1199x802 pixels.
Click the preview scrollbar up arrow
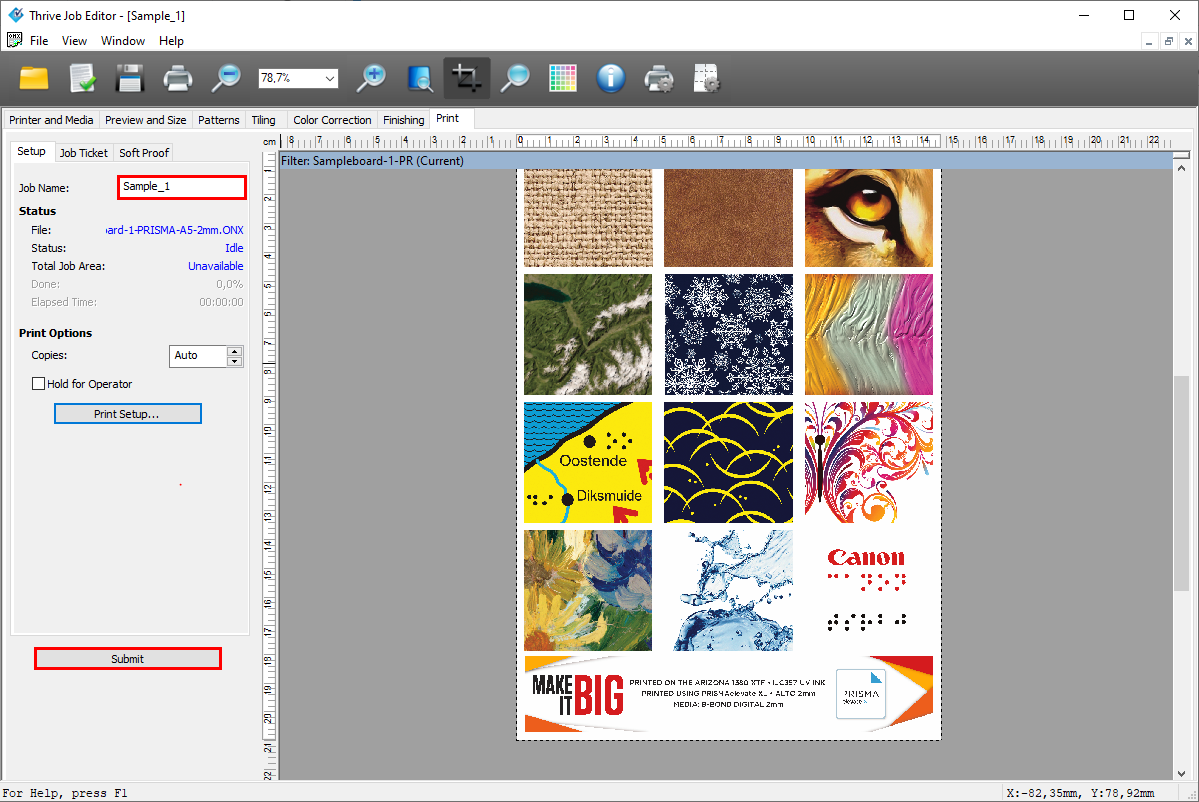[1181, 167]
